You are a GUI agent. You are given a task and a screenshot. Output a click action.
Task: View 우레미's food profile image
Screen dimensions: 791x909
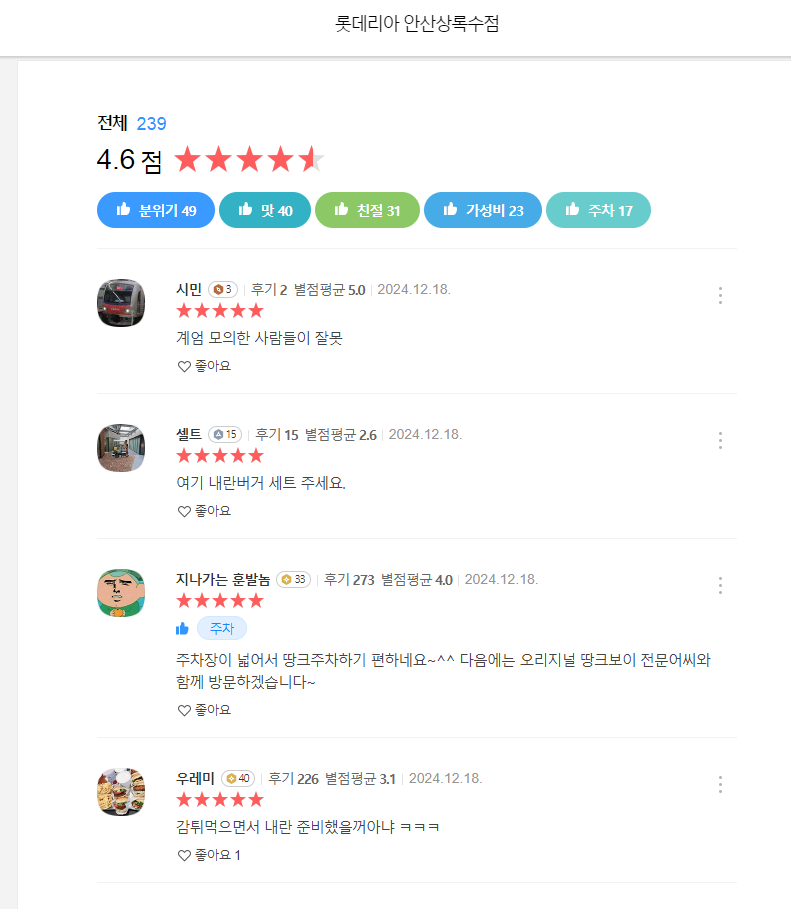121,792
